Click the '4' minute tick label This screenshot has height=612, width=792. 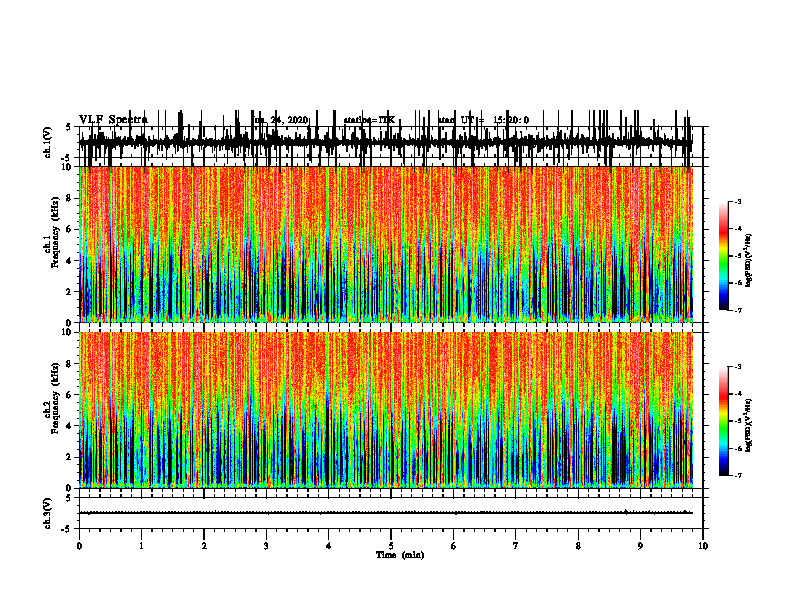329,546
